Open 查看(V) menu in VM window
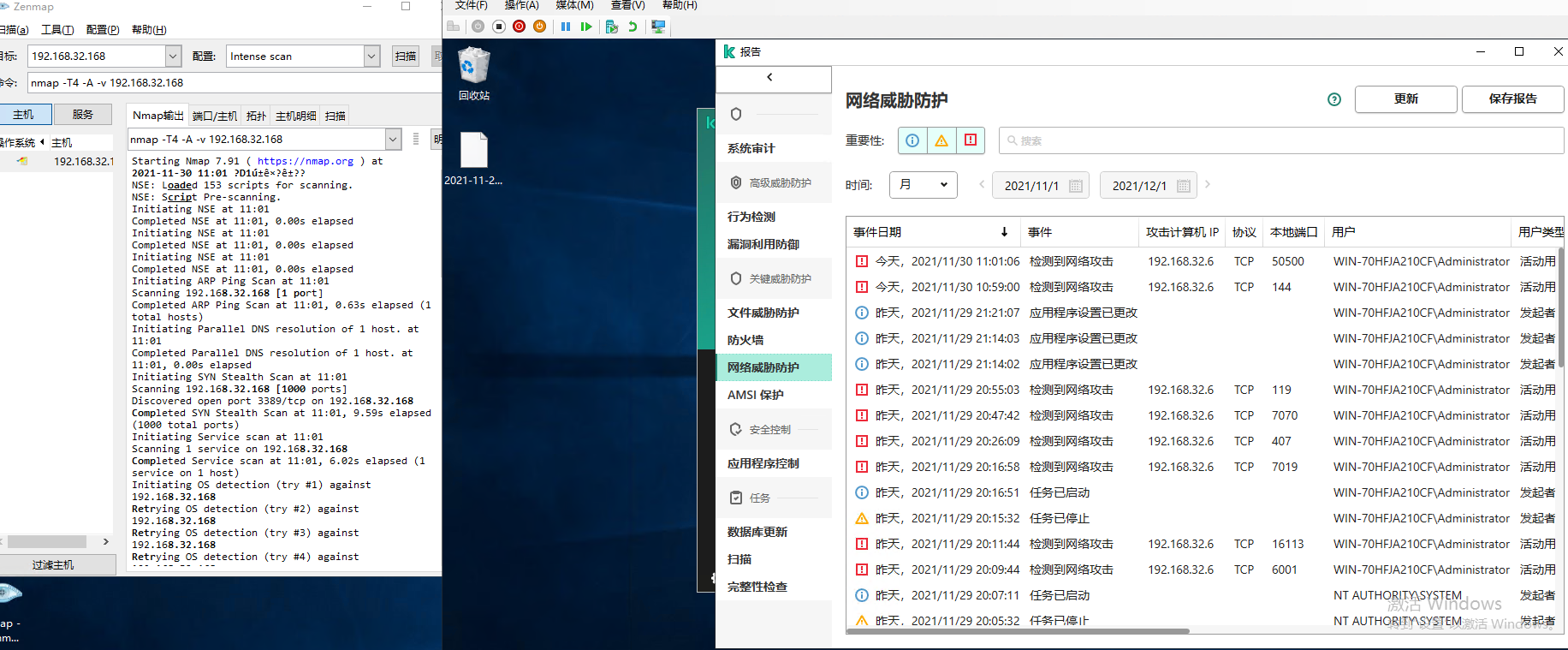Viewport: 1568px width, 650px height. [x=627, y=5]
